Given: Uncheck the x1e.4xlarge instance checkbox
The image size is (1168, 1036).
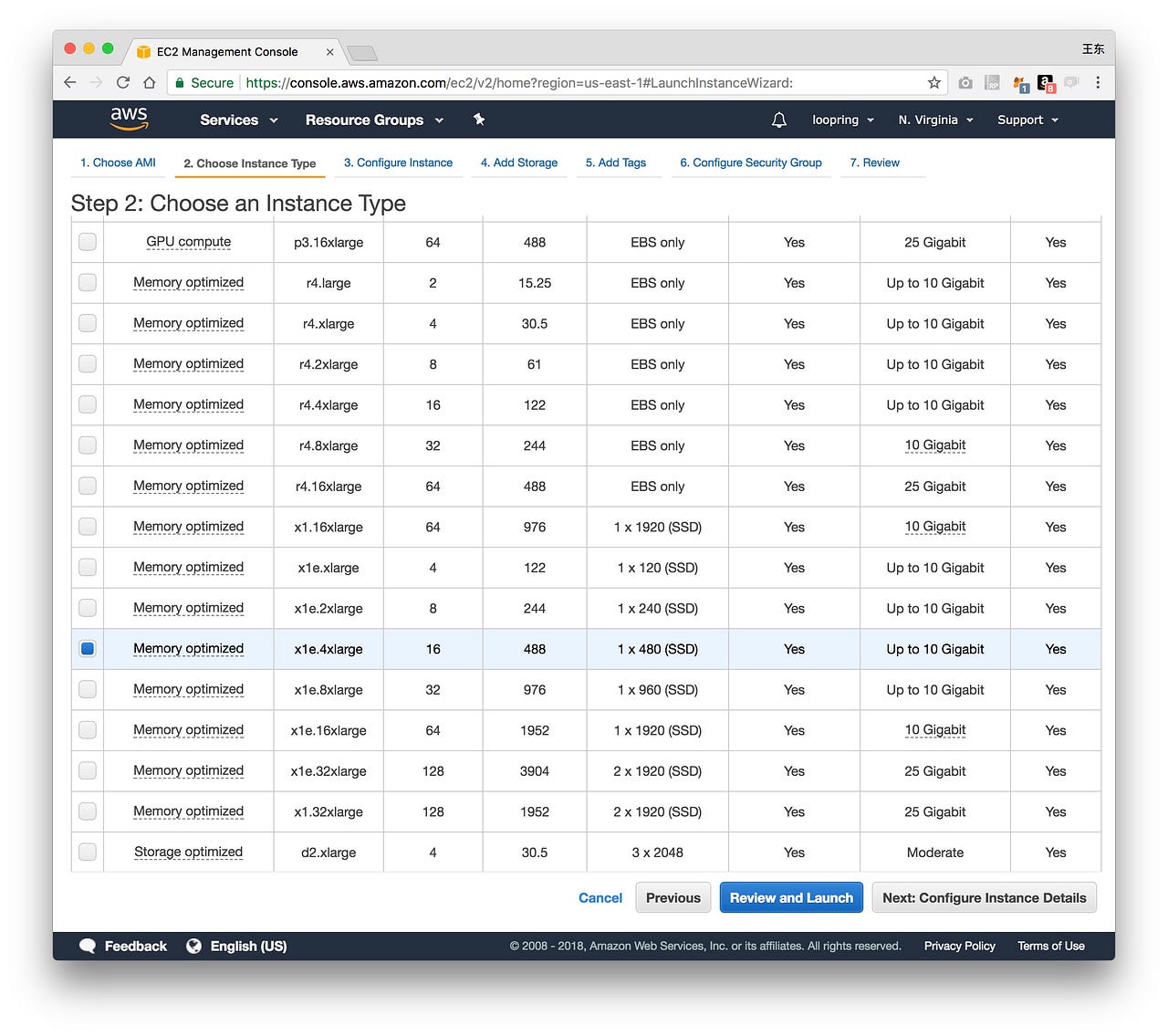Looking at the screenshot, I should pyautogui.click(x=88, y=649).
